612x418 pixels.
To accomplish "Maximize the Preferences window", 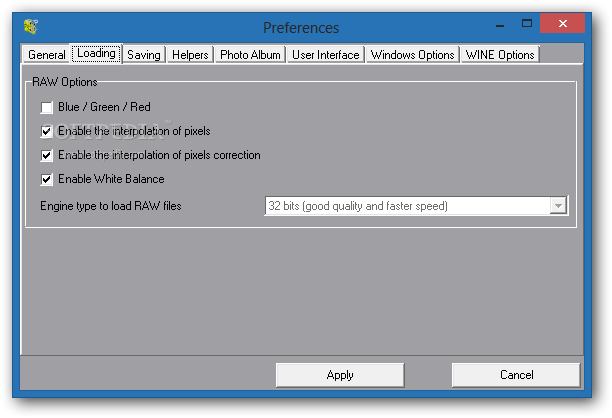I will (x=527, y=24).
